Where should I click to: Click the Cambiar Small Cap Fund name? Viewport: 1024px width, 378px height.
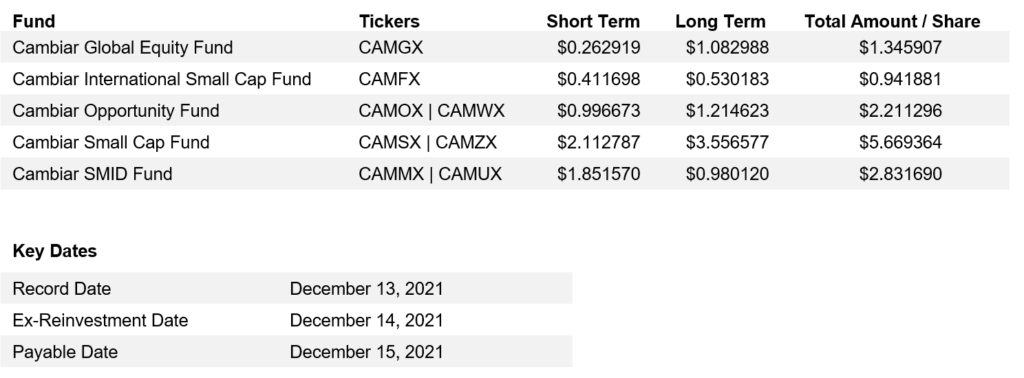pos(111,142)
